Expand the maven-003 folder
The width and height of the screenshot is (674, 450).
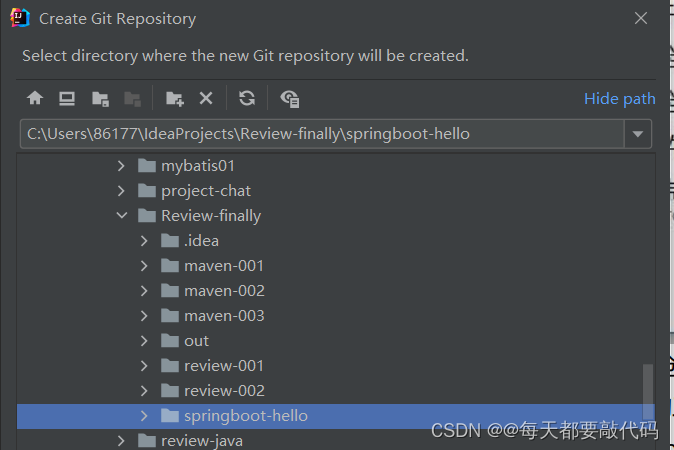(x=144, y=316)
